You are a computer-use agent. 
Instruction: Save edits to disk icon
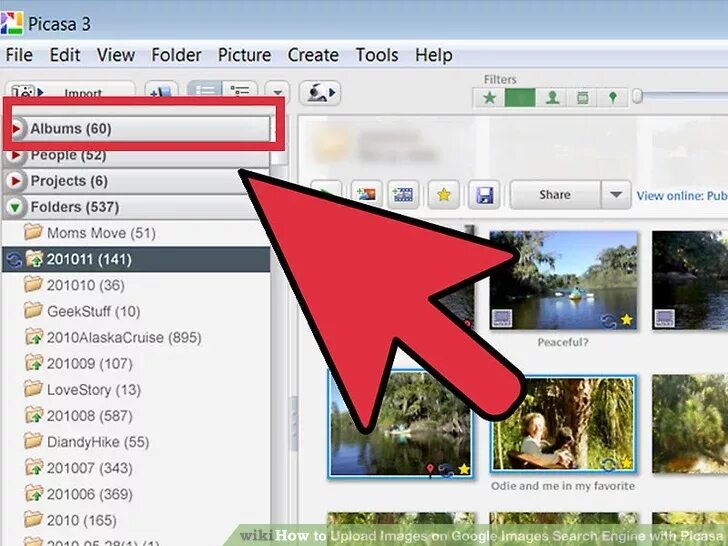[484, 195]
